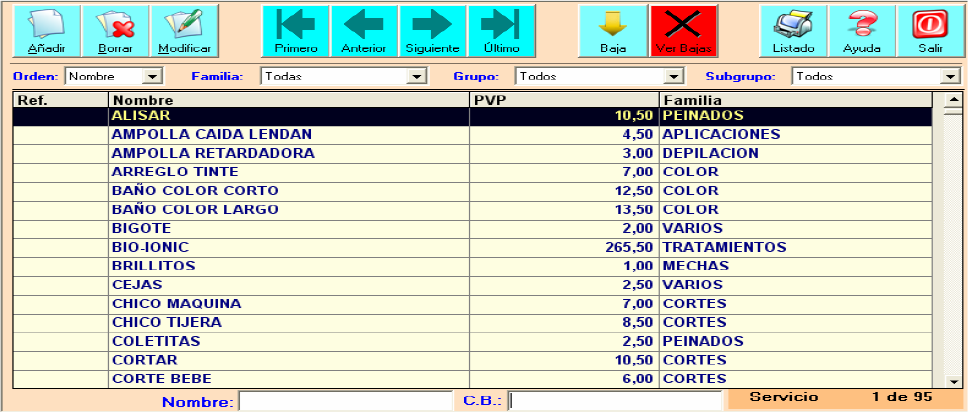Select the CHICO MAQUINA row
This screenshot has height=415, width=968.
[x=472, y=304]
